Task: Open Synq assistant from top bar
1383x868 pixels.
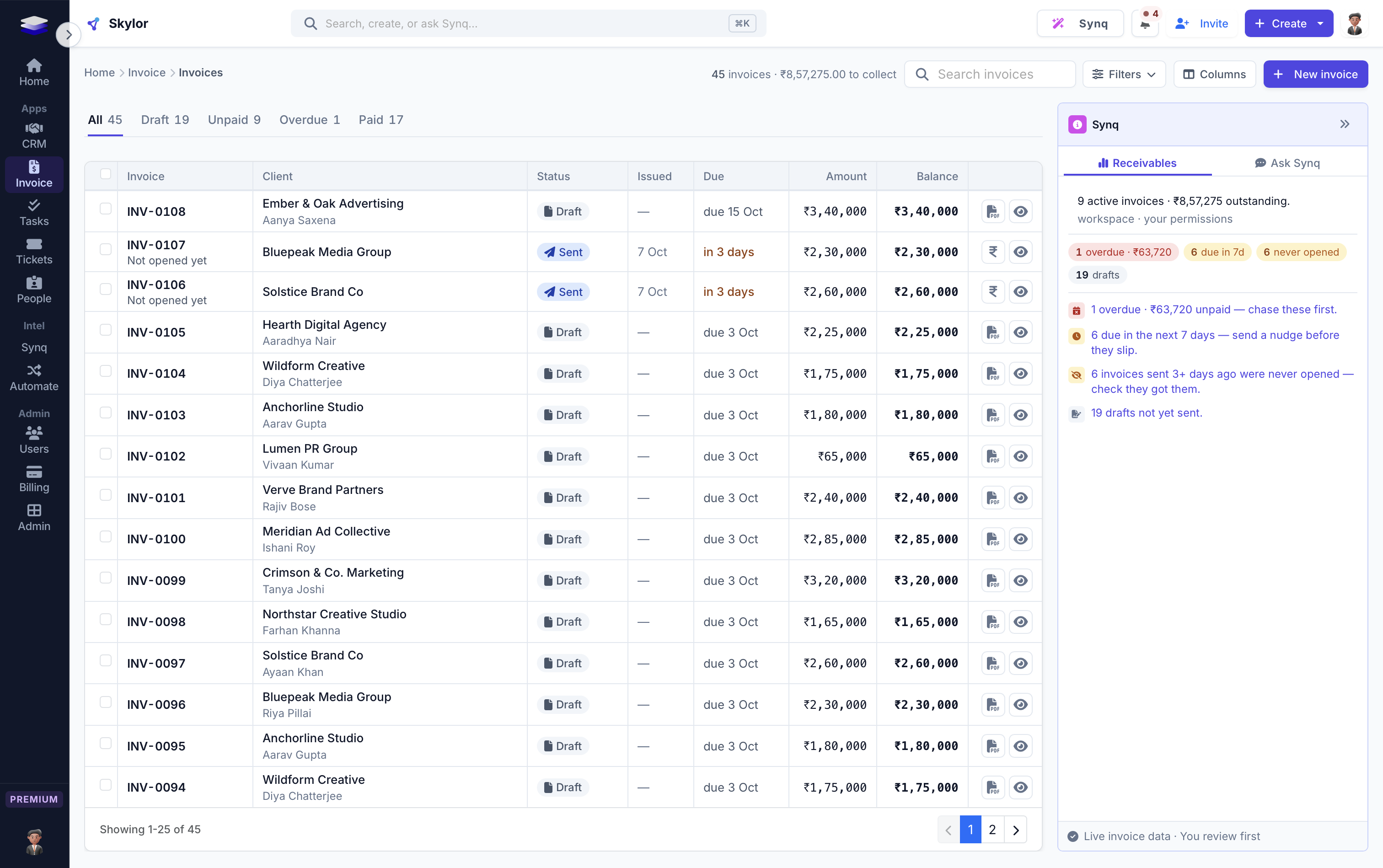Action: tap(1080, 23)
